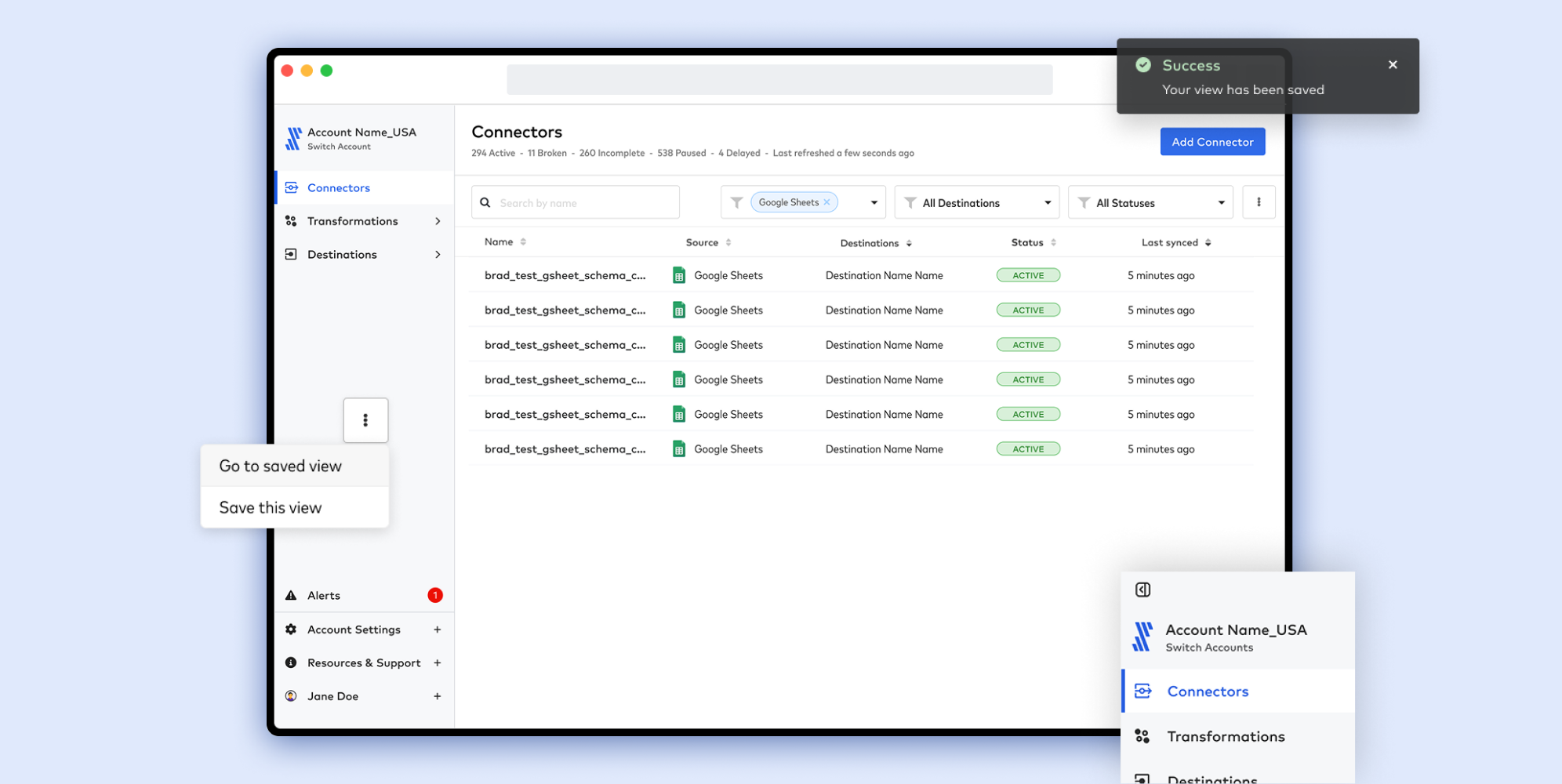
Task: Click the Resources & Support info icon
Action: pyautogui.click(x=291, y=662)
